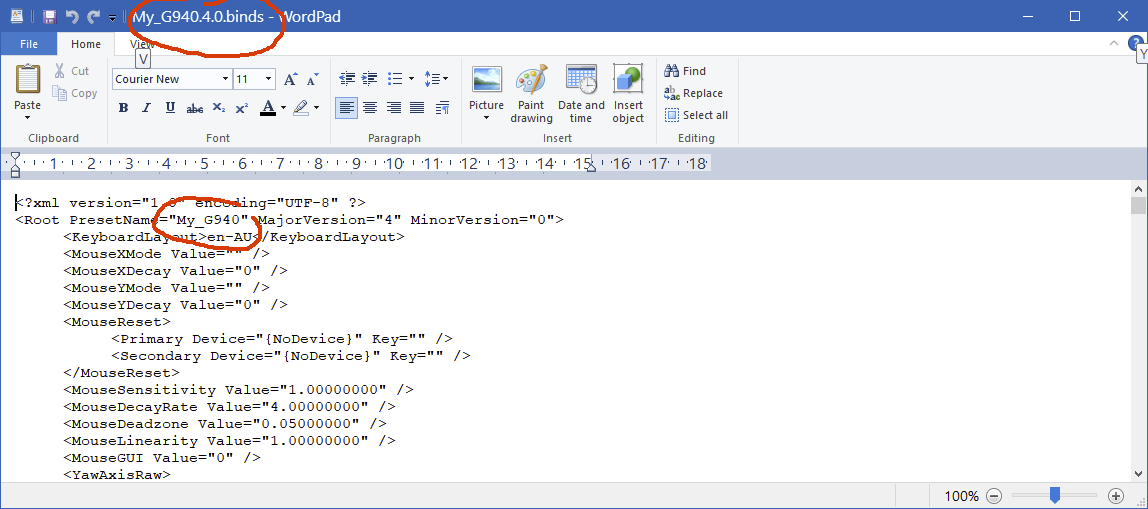Click the 100% zoom level text

tap(961, 496)
